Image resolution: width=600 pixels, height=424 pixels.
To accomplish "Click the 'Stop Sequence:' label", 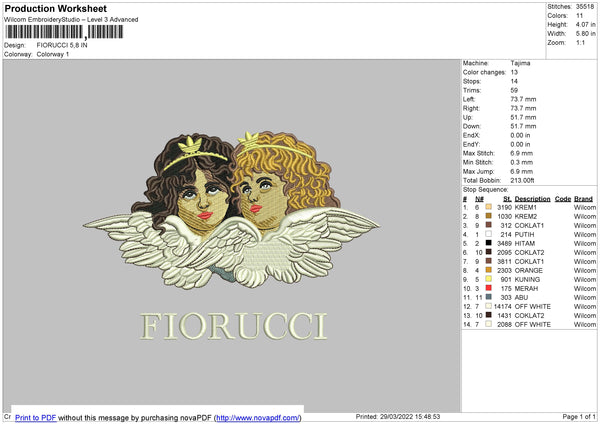I will (x=485, y=190).
